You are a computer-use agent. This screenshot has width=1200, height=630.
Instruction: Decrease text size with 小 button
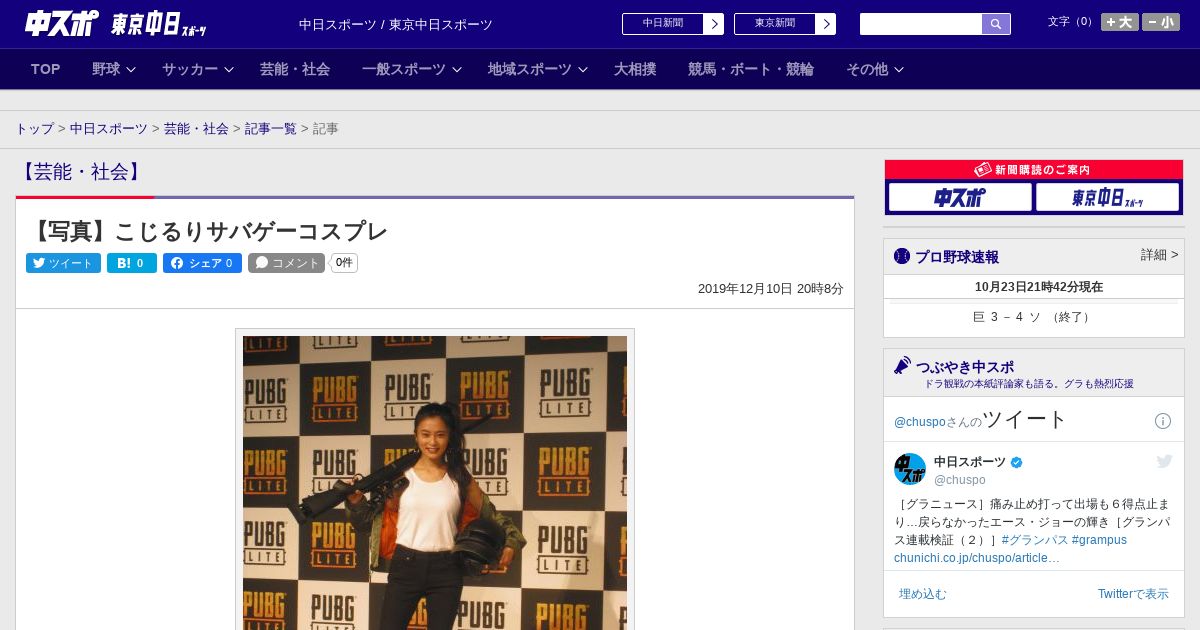click(1161, 22)
